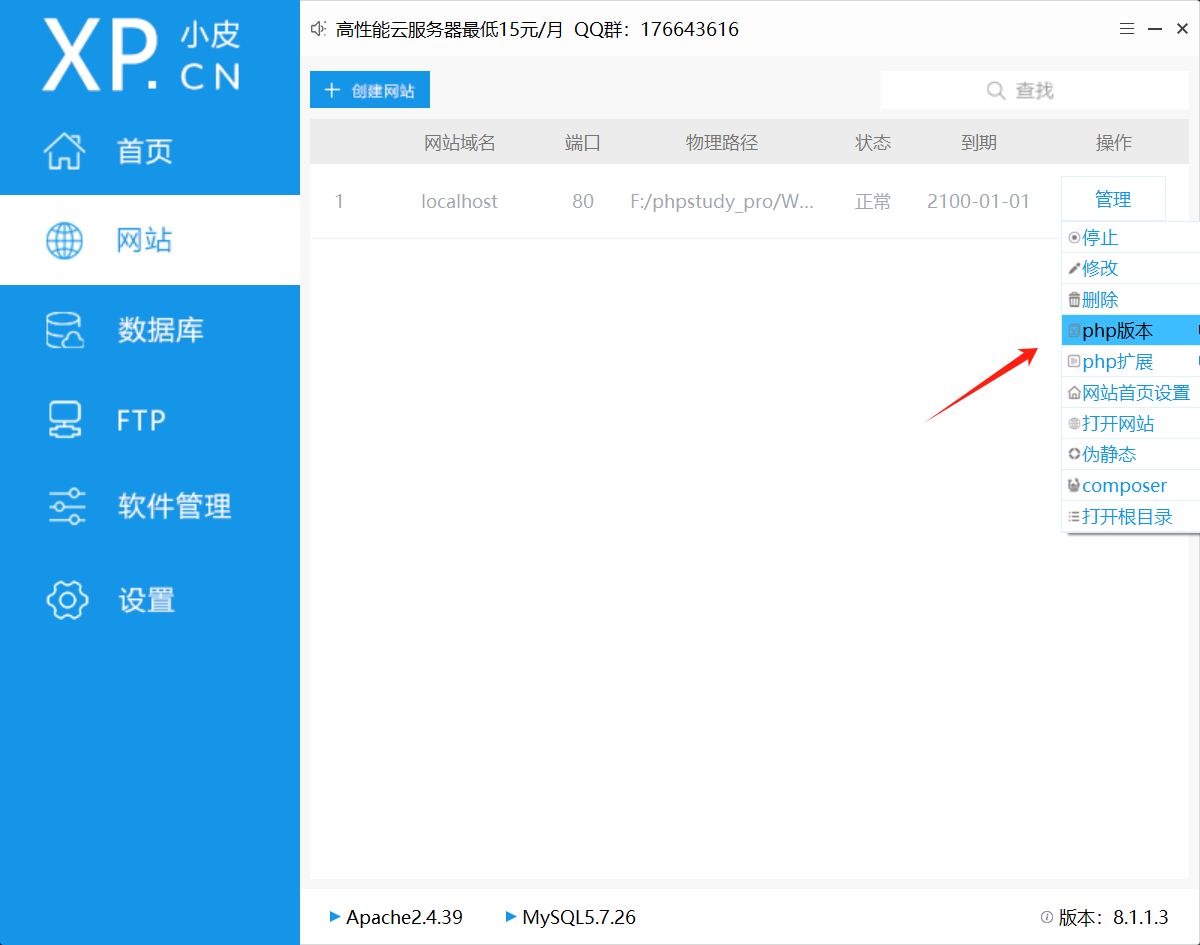Select the localhost domain cell

(x=459, y=201)
